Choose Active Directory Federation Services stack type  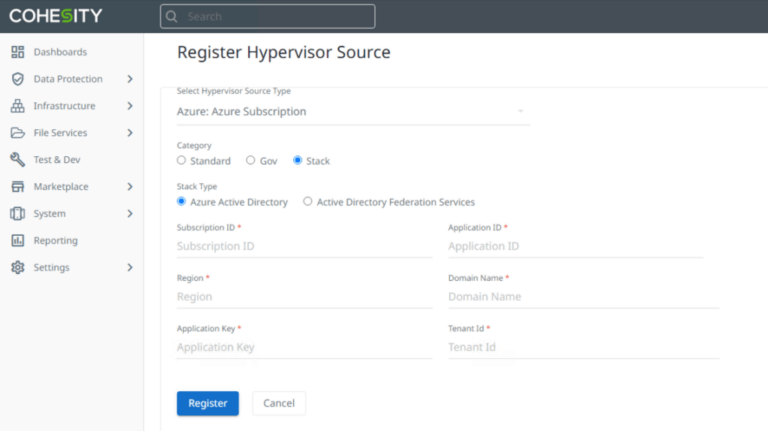(308, 202)
